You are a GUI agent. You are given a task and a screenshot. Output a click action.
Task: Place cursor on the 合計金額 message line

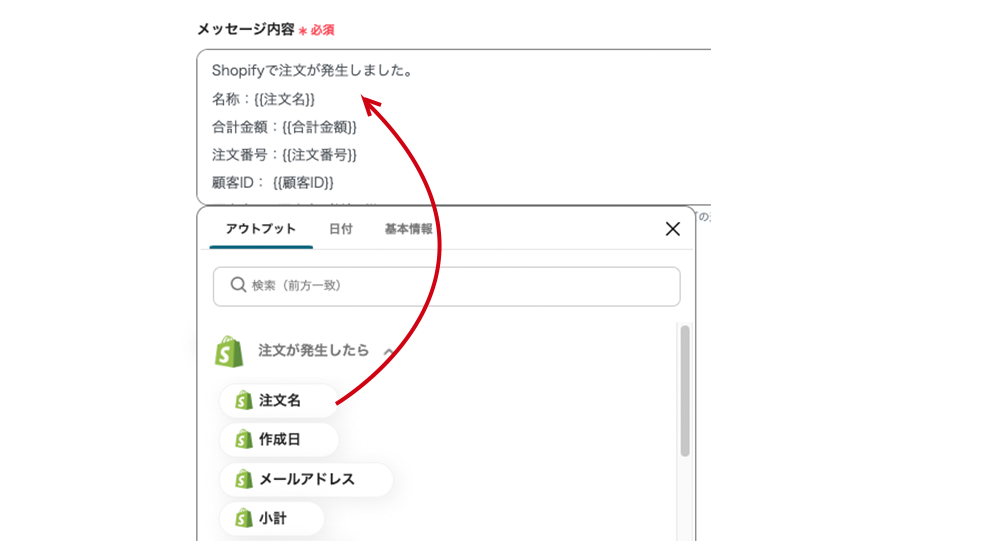pos(284,127)
